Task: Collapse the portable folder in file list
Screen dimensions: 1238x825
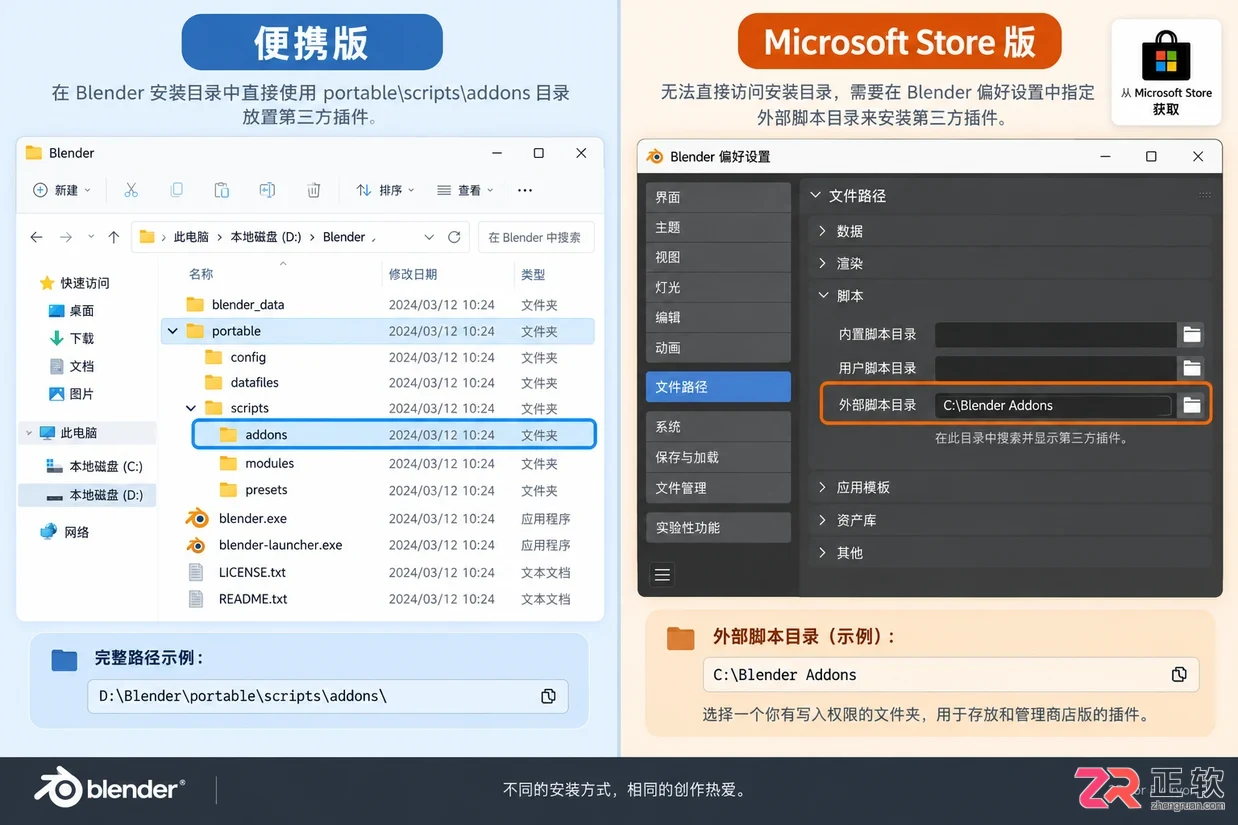Action: pyautogui.click(x=173, y=331)
